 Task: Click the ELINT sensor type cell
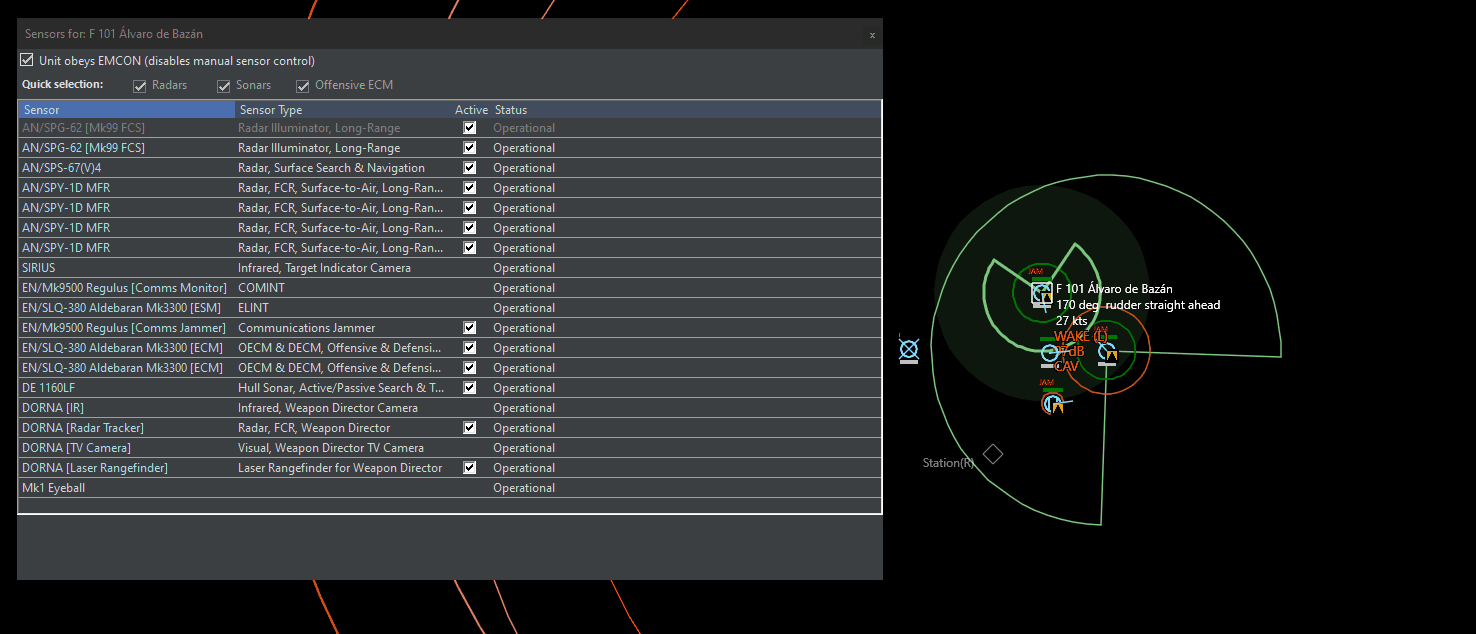click(x=253, y=308)
